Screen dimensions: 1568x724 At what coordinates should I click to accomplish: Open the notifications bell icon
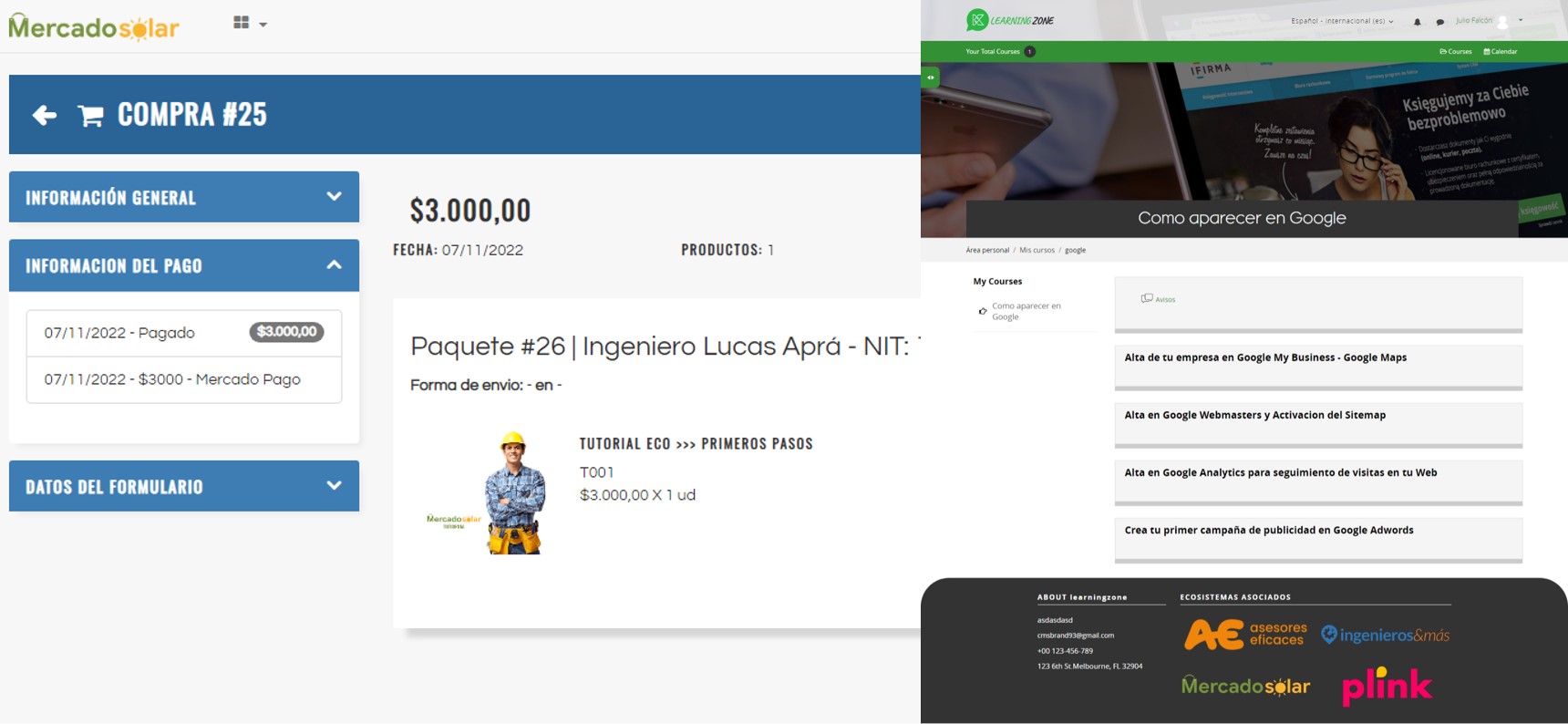1417,22
